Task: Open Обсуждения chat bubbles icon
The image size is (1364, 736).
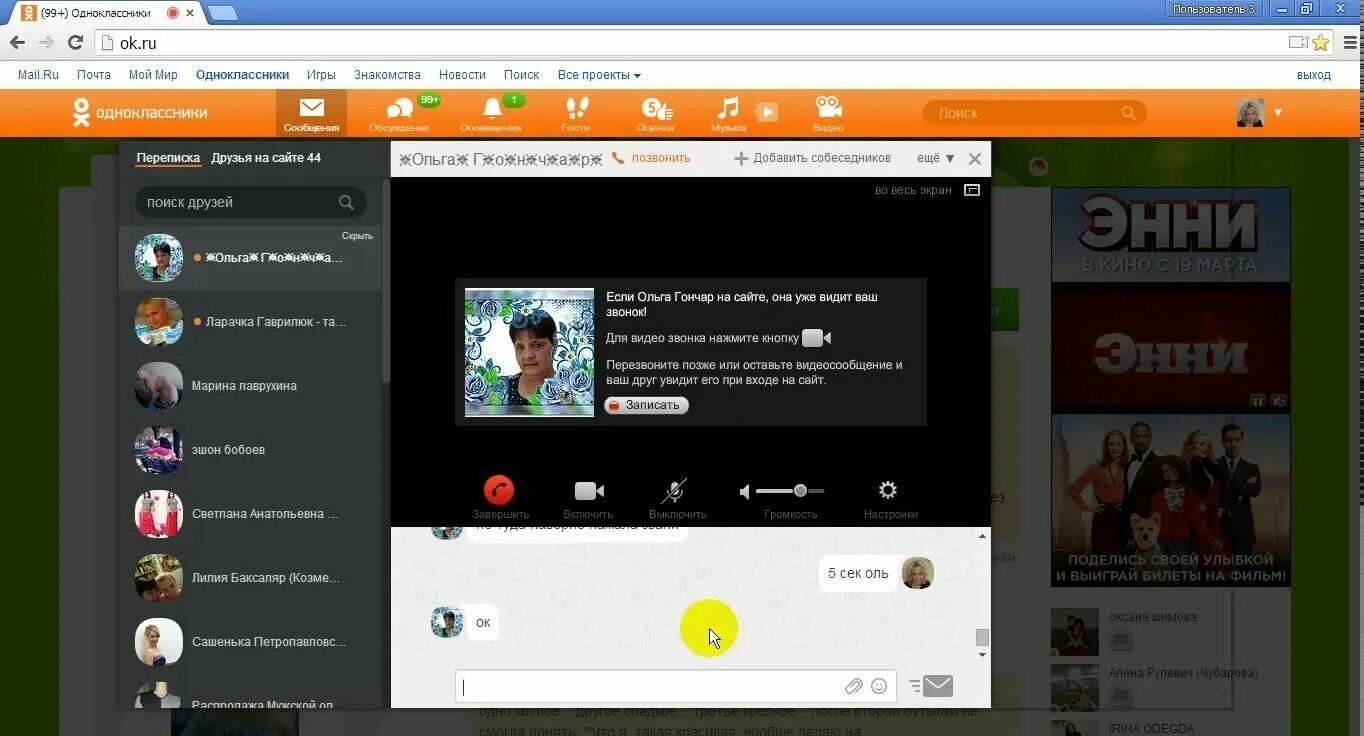Action: click(x=400, y=108)
